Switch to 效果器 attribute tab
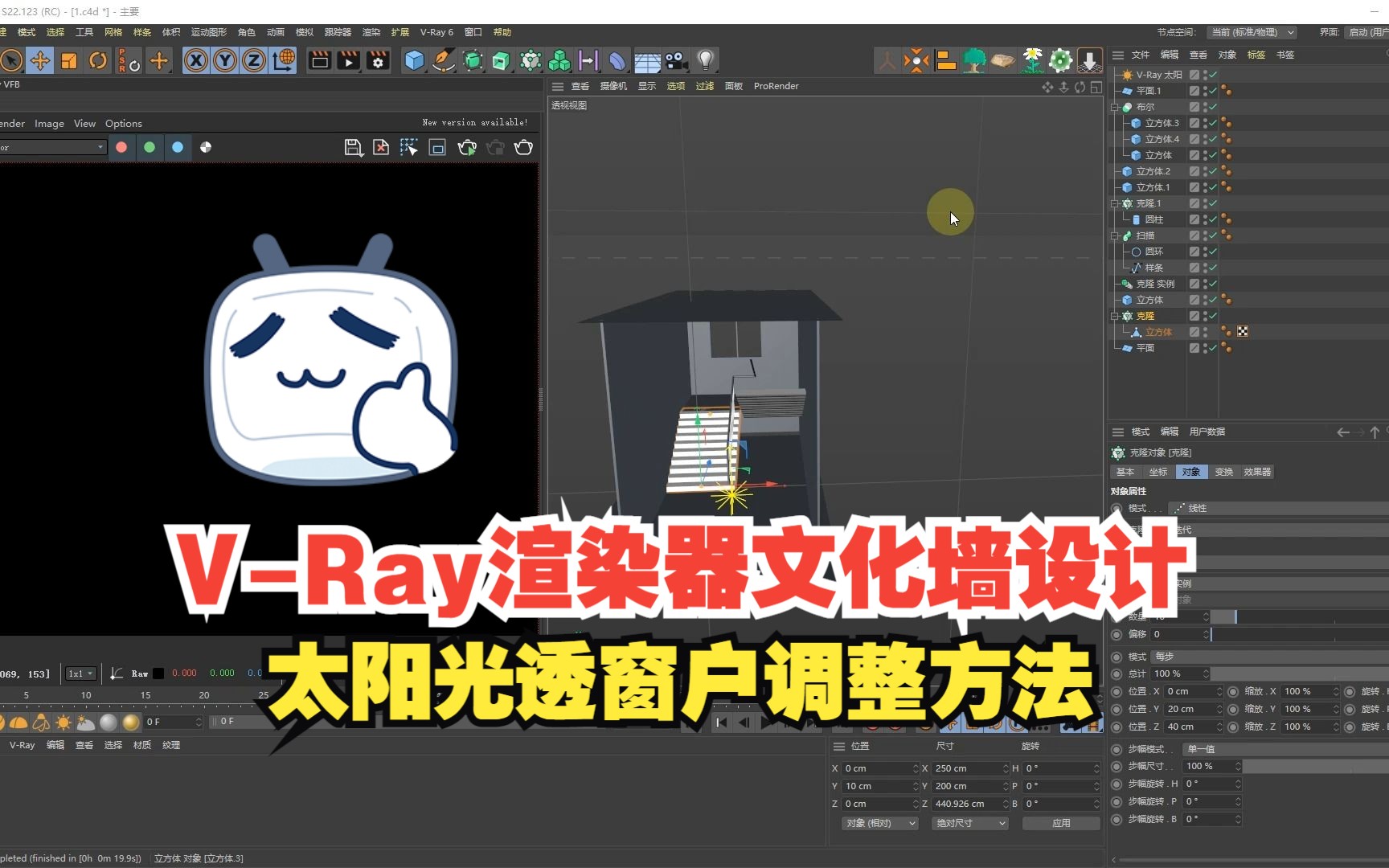 click(1257, 472)
